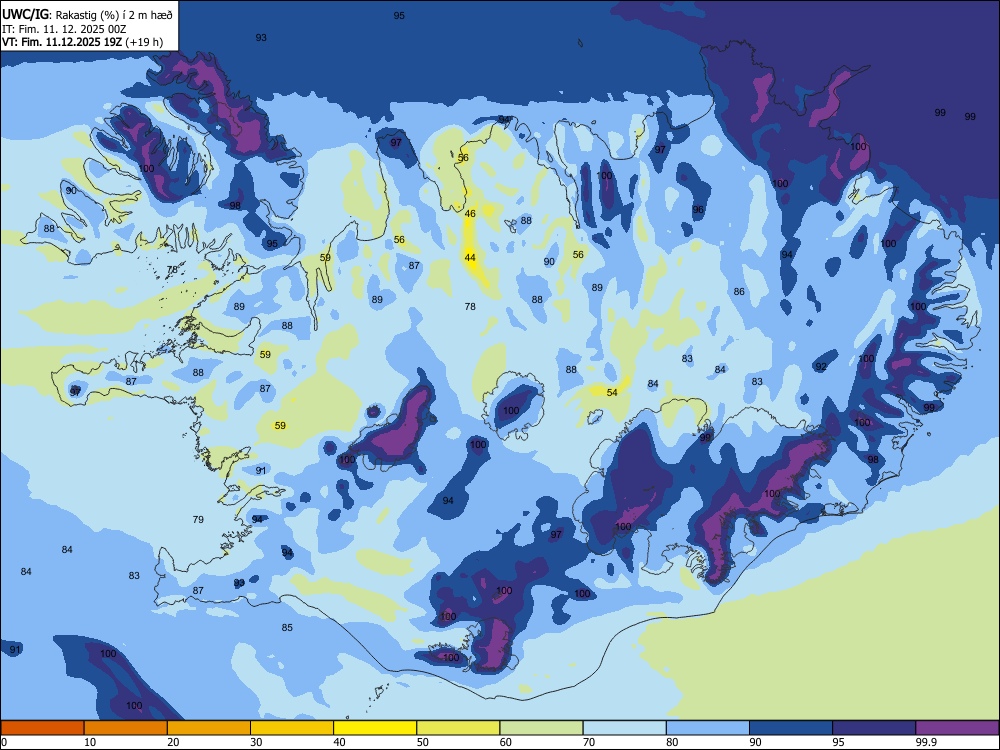
Task: Select the light blue 80–90 legend swatch
Action: coord(707,728)
